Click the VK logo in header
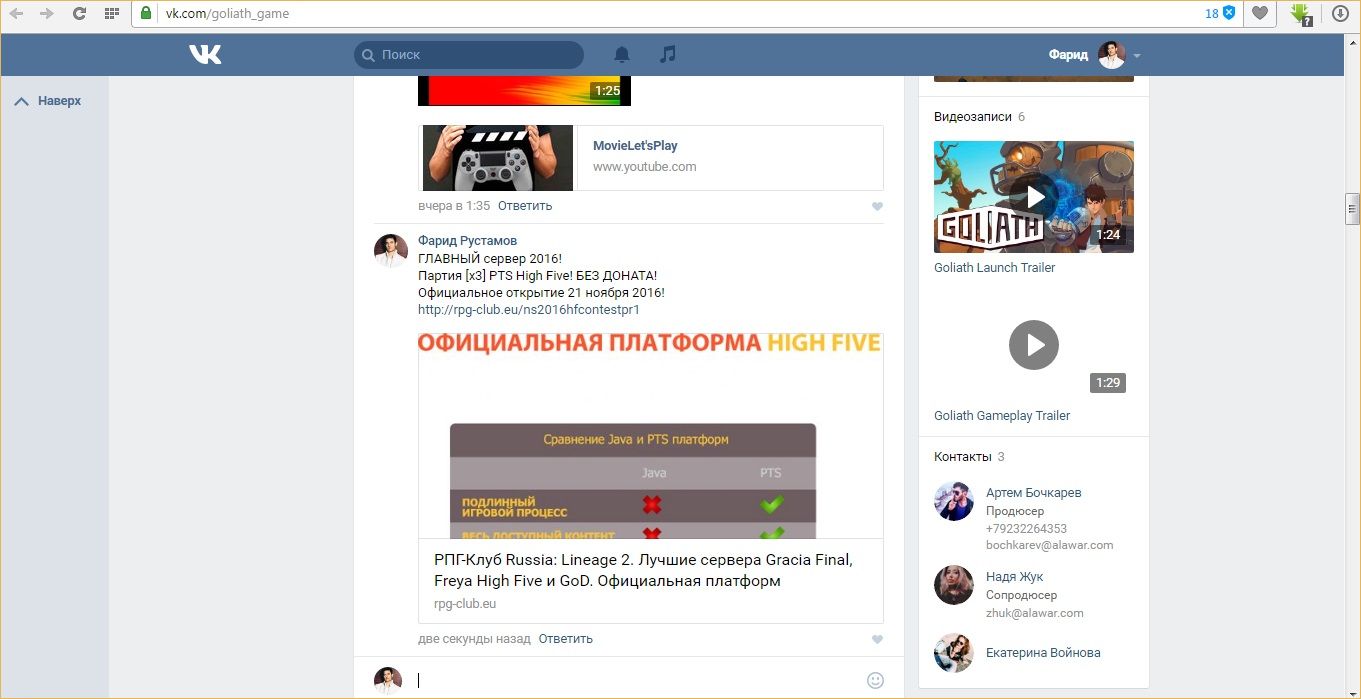The height and width of the screenshot is (699, 1361). point(205,55)
